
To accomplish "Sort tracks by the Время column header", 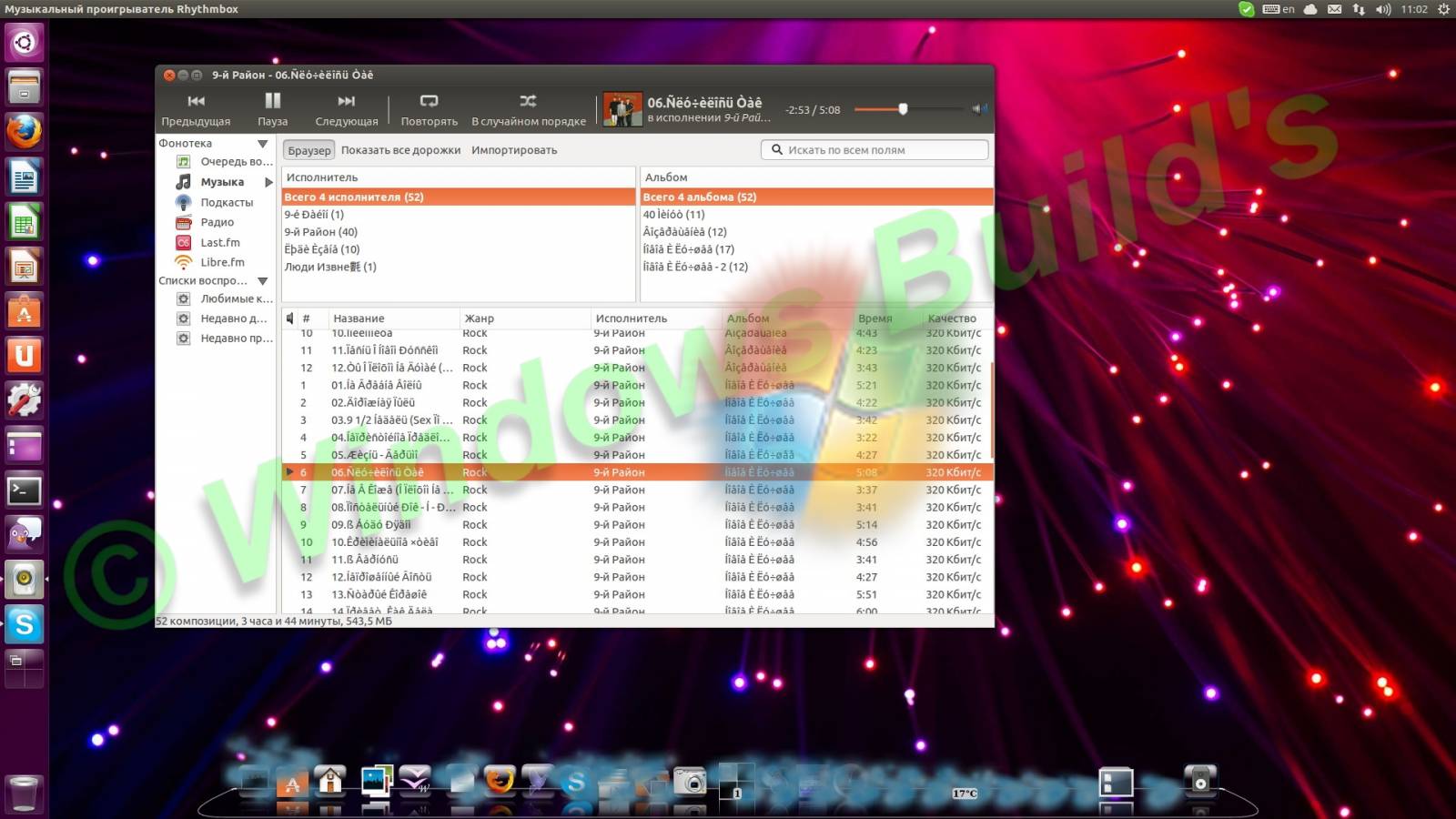I will [x=886, y=318].
